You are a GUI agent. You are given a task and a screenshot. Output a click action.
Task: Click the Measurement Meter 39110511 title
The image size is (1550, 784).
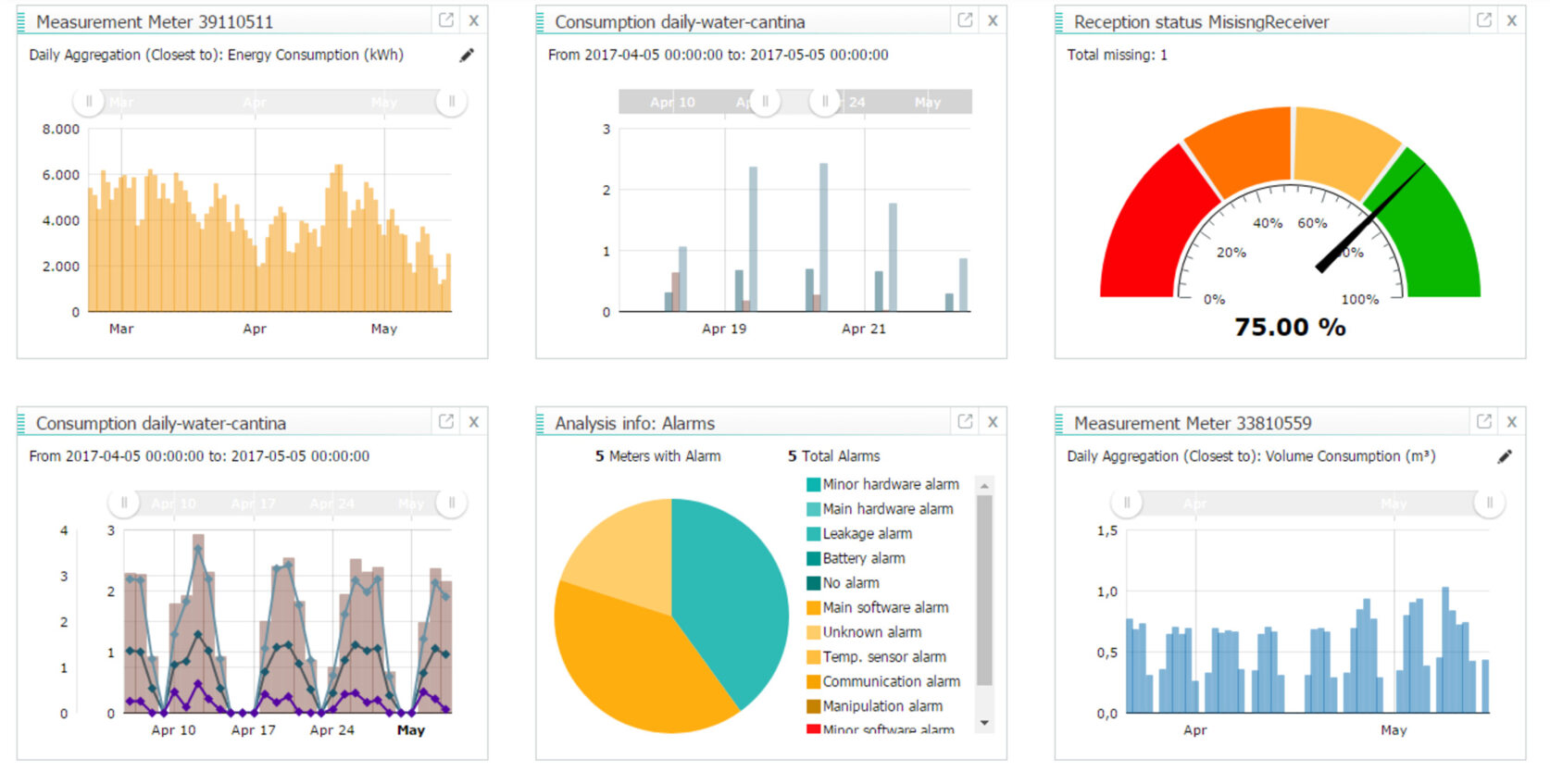pos(154,21)
